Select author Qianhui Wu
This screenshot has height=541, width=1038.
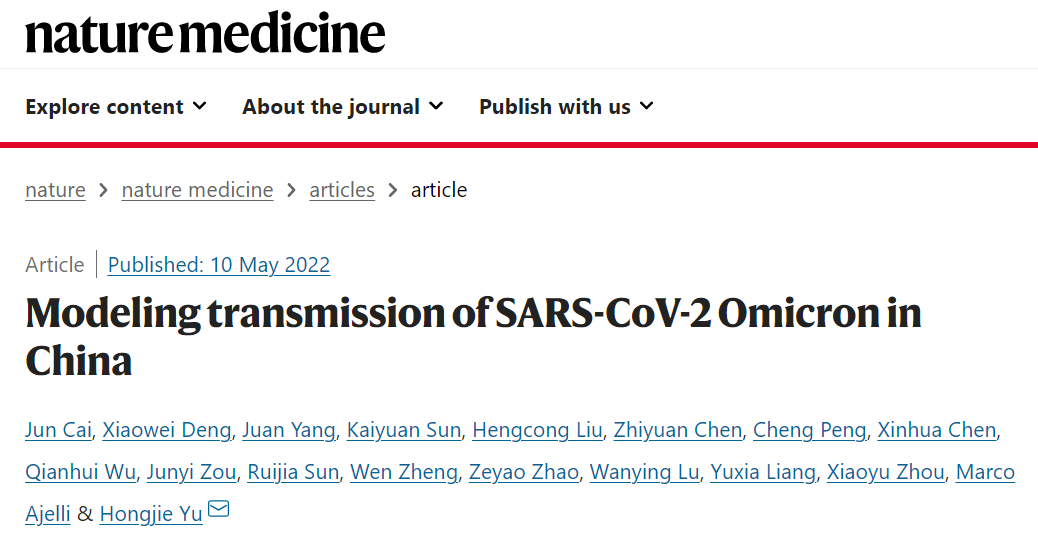pyautogui.click(x=80, y=471)
